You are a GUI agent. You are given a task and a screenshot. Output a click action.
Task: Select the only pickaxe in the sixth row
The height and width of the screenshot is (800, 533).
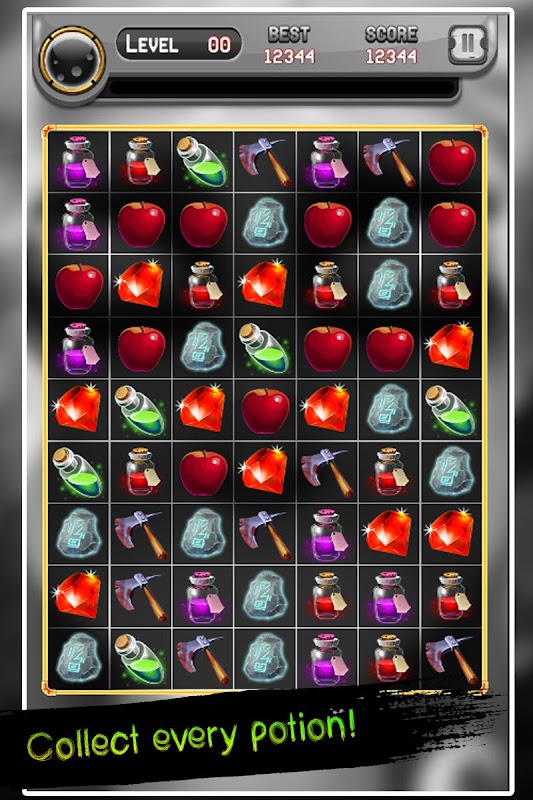326,472
